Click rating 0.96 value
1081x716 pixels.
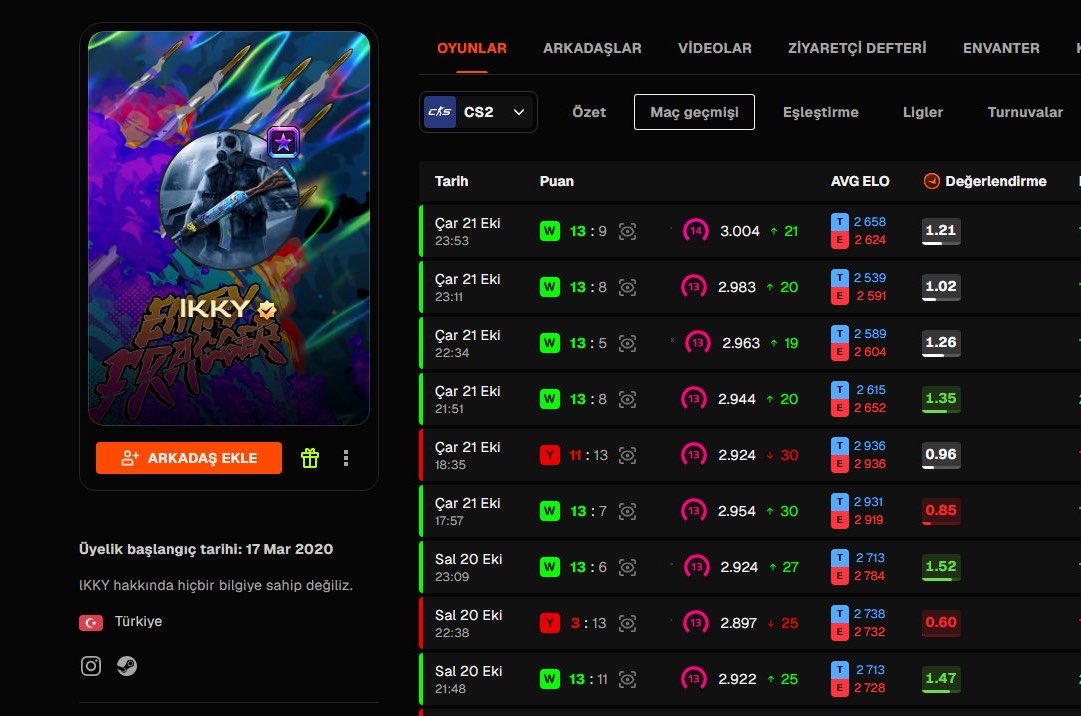coord(941,455)
